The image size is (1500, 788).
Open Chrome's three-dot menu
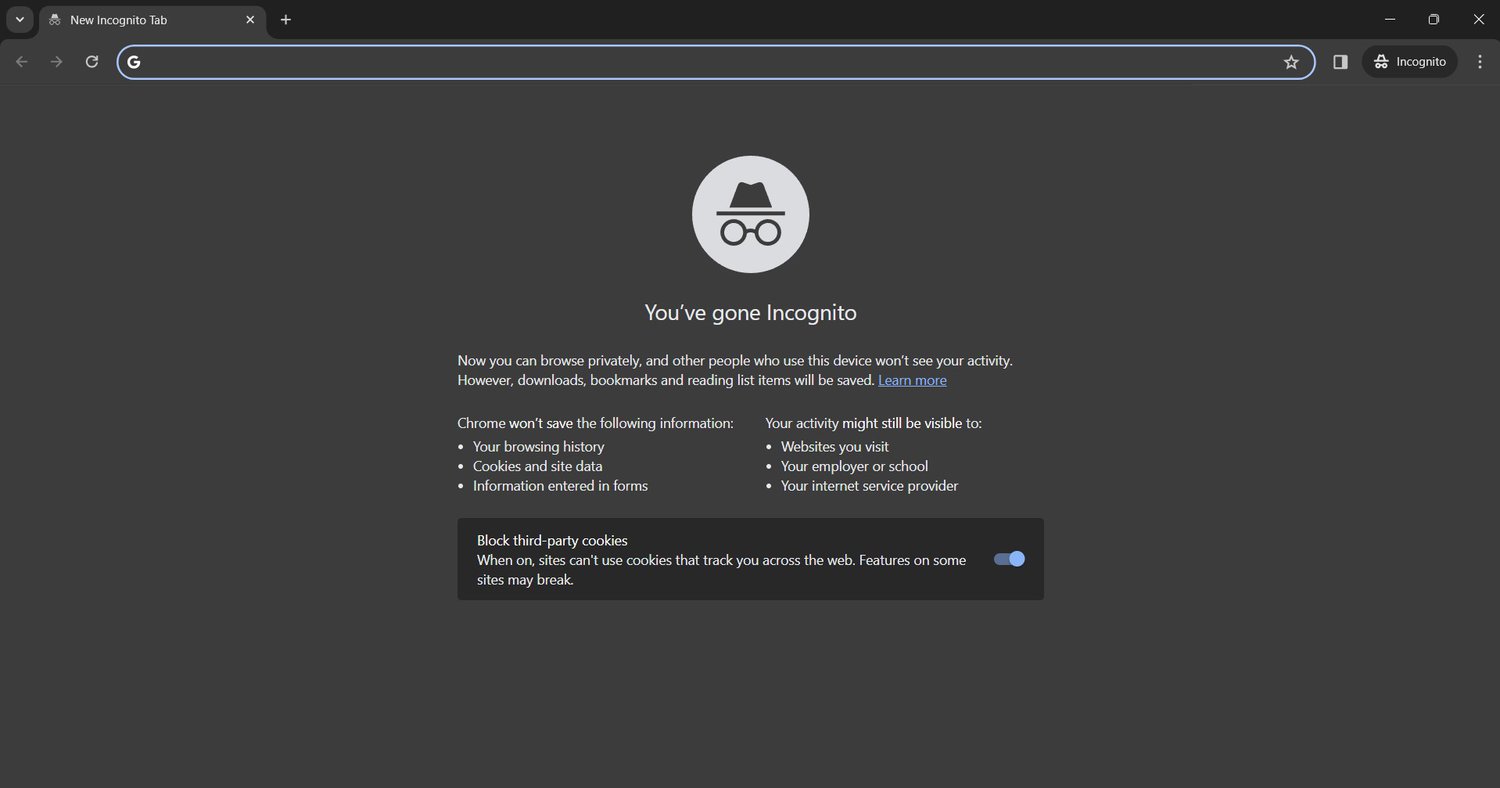click(1481, 61)
